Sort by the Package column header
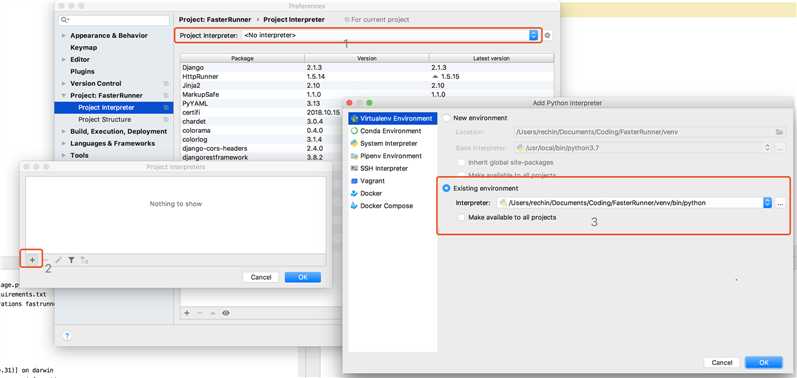This screenshot has height=378, width=797. [x=242, y=58]
